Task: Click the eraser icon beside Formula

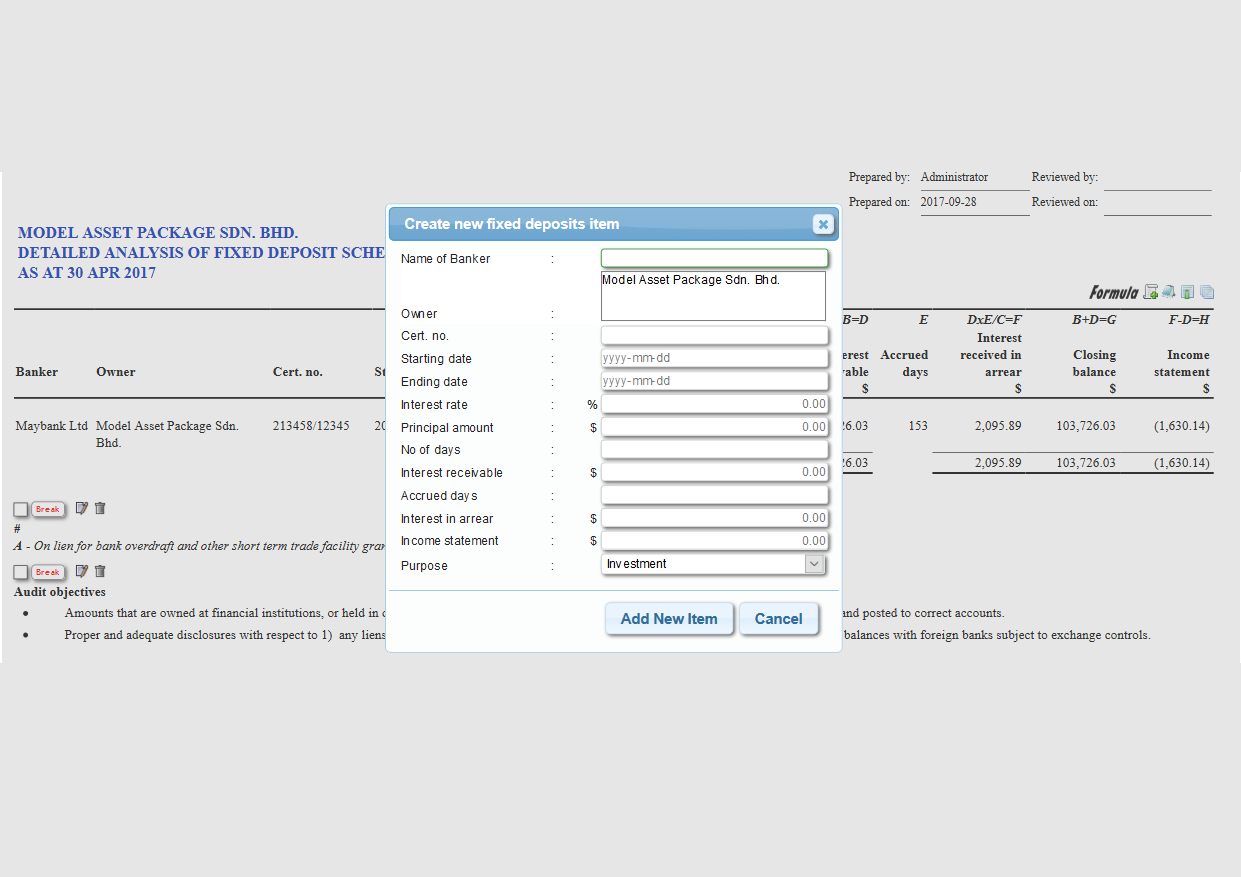Action: tap(1168, 292)
